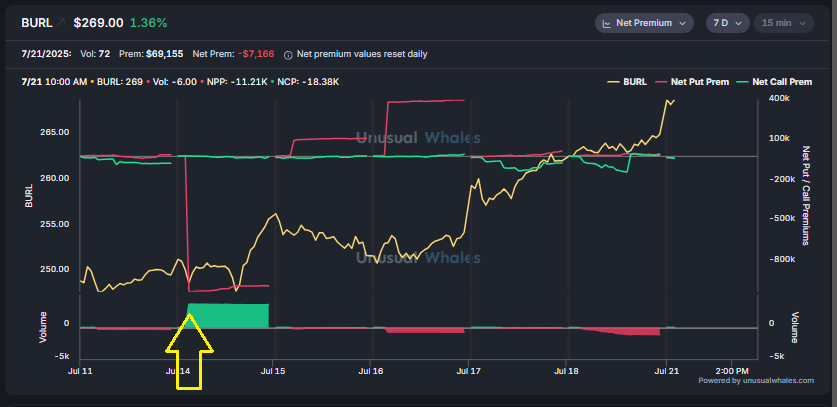Click the red volume bar on Jul 16
This screenshot has height=407, width=837.
(425, 331)
